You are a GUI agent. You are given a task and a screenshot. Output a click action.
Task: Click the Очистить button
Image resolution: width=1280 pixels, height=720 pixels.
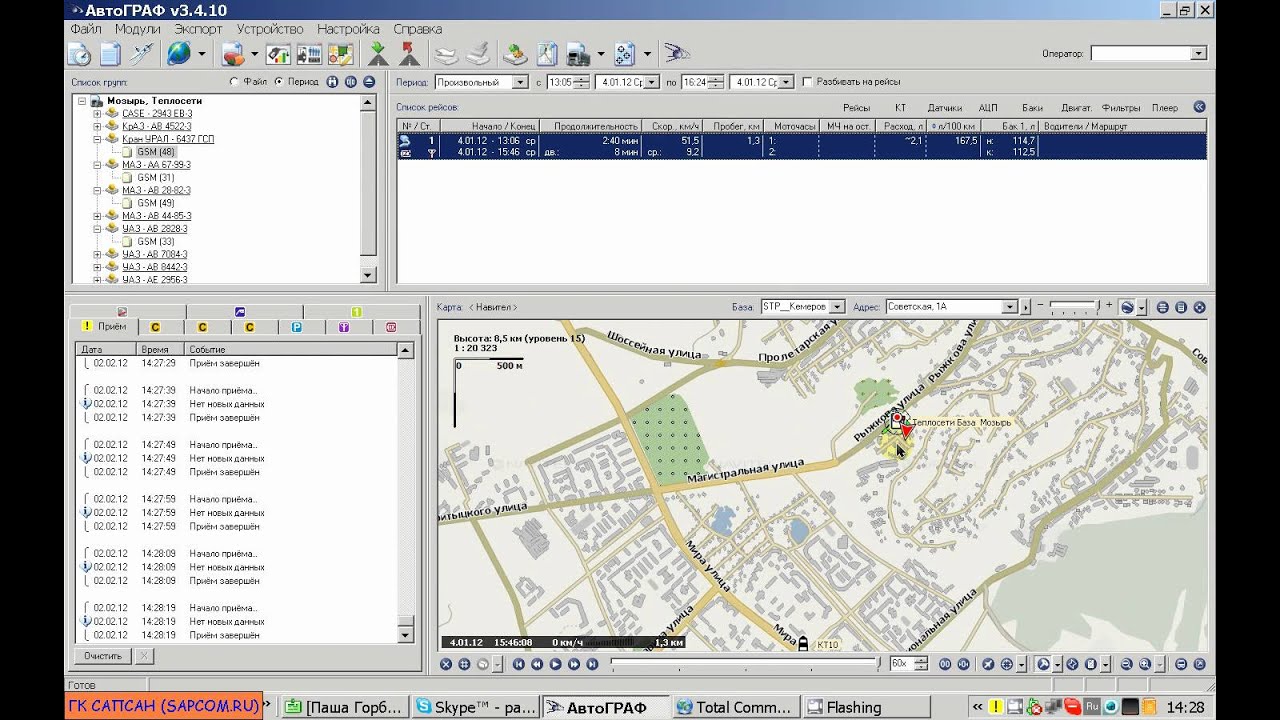click(x=103, y=656)
